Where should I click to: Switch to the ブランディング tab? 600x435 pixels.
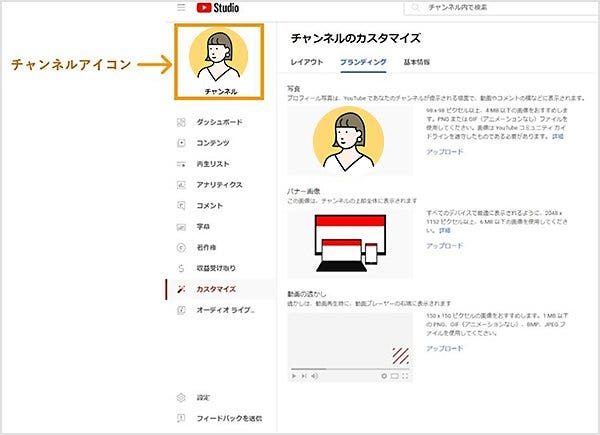(x=363, y=62)
